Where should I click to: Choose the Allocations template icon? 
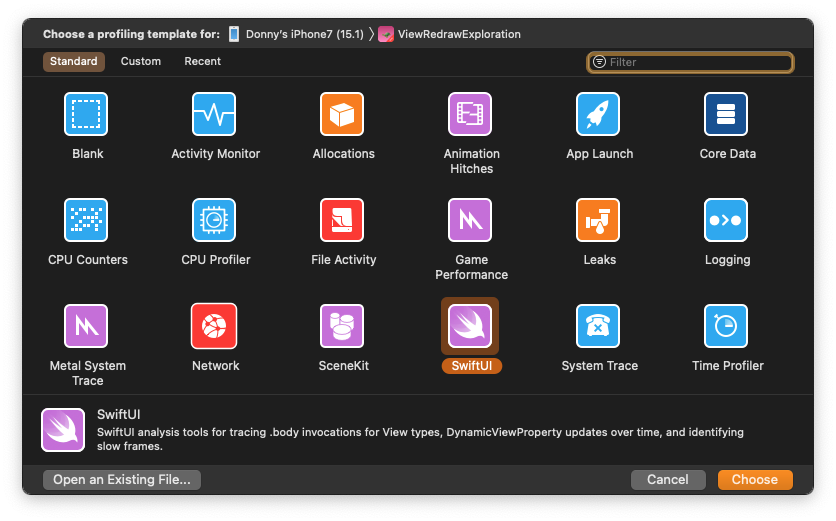(x=342, y=114)
